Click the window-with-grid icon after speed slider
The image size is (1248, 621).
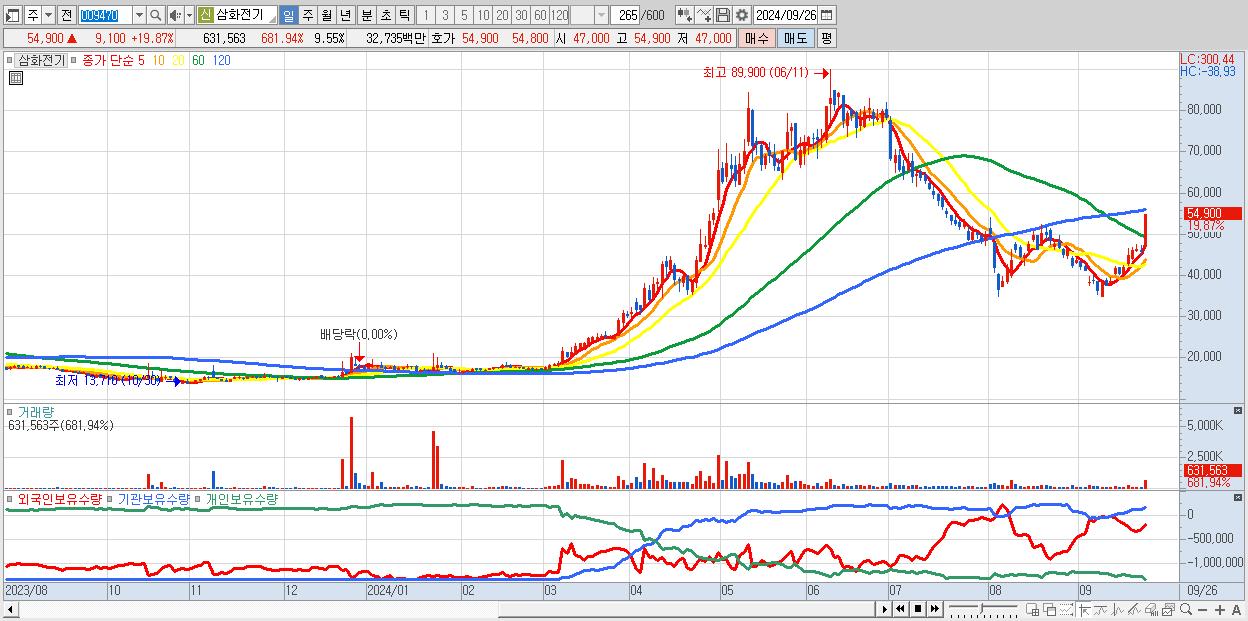tap(1033, 609)
